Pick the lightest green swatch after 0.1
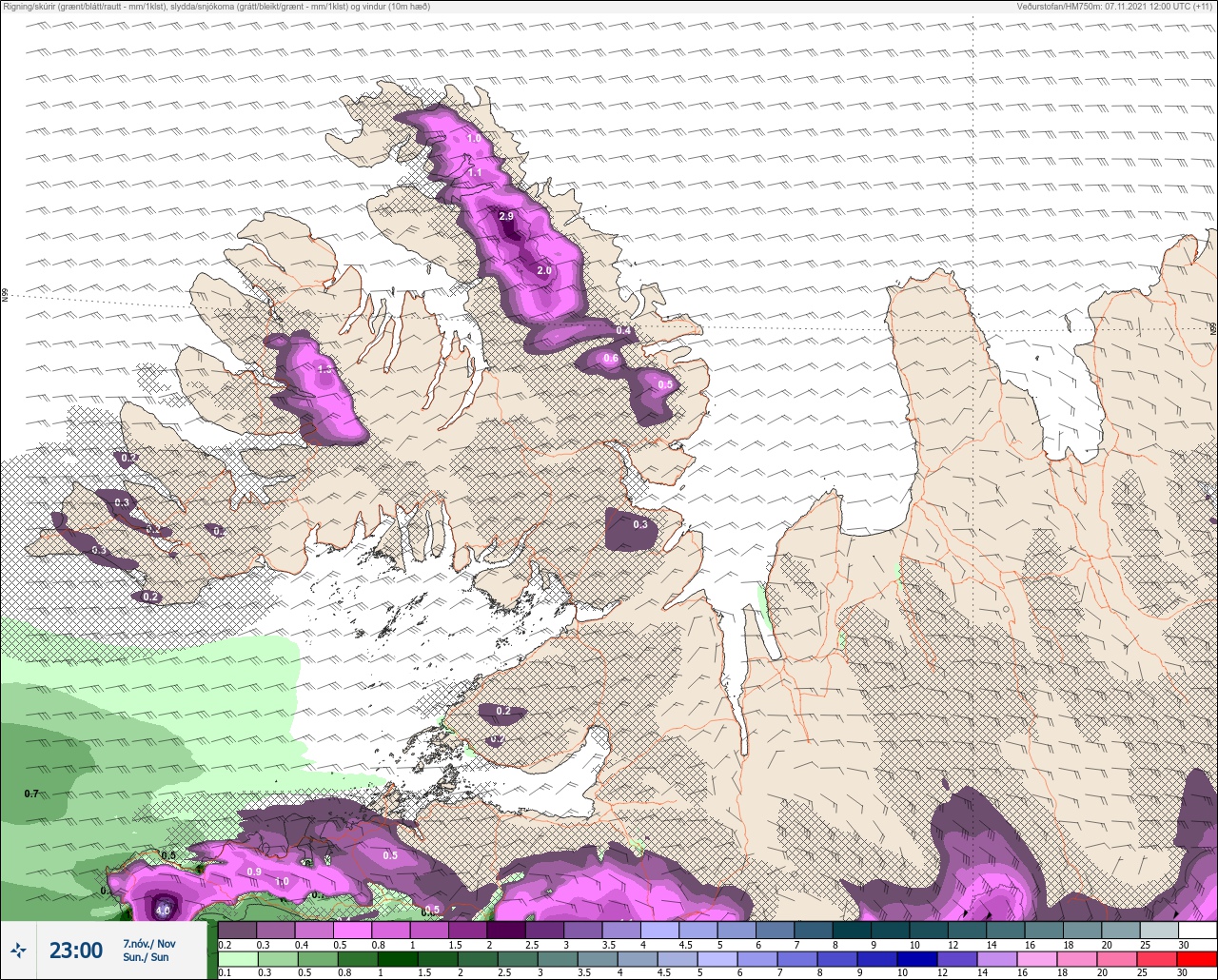Screen dimensions: 1218x980 pyautogui.click(x=238, y=959)
